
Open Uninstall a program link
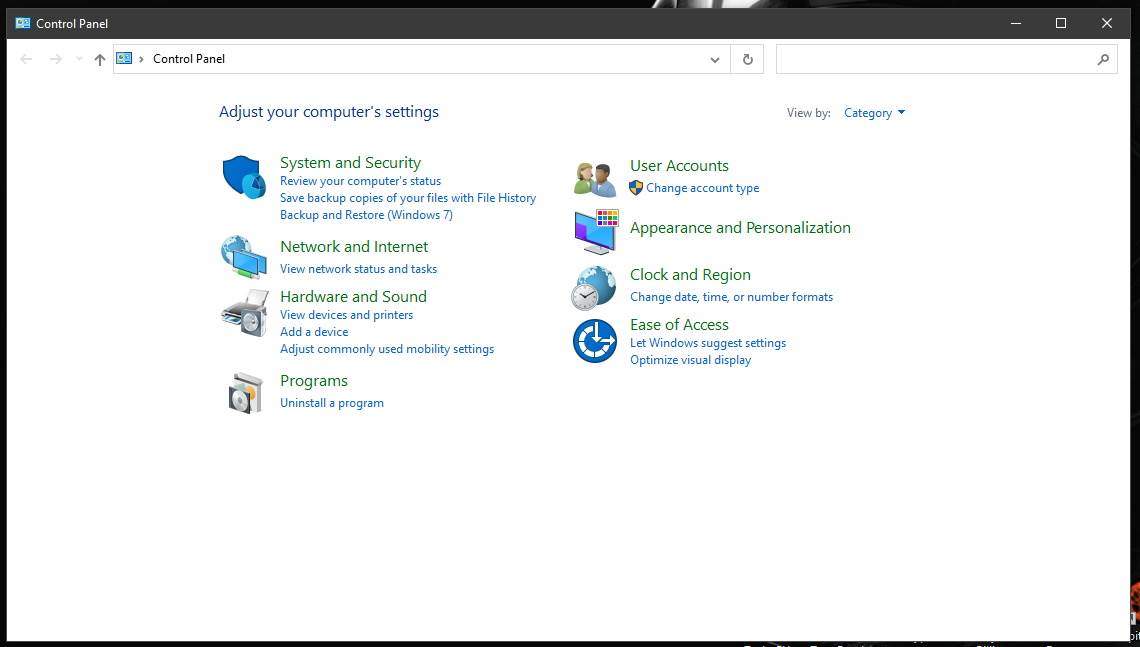click(x=332, y=403)
